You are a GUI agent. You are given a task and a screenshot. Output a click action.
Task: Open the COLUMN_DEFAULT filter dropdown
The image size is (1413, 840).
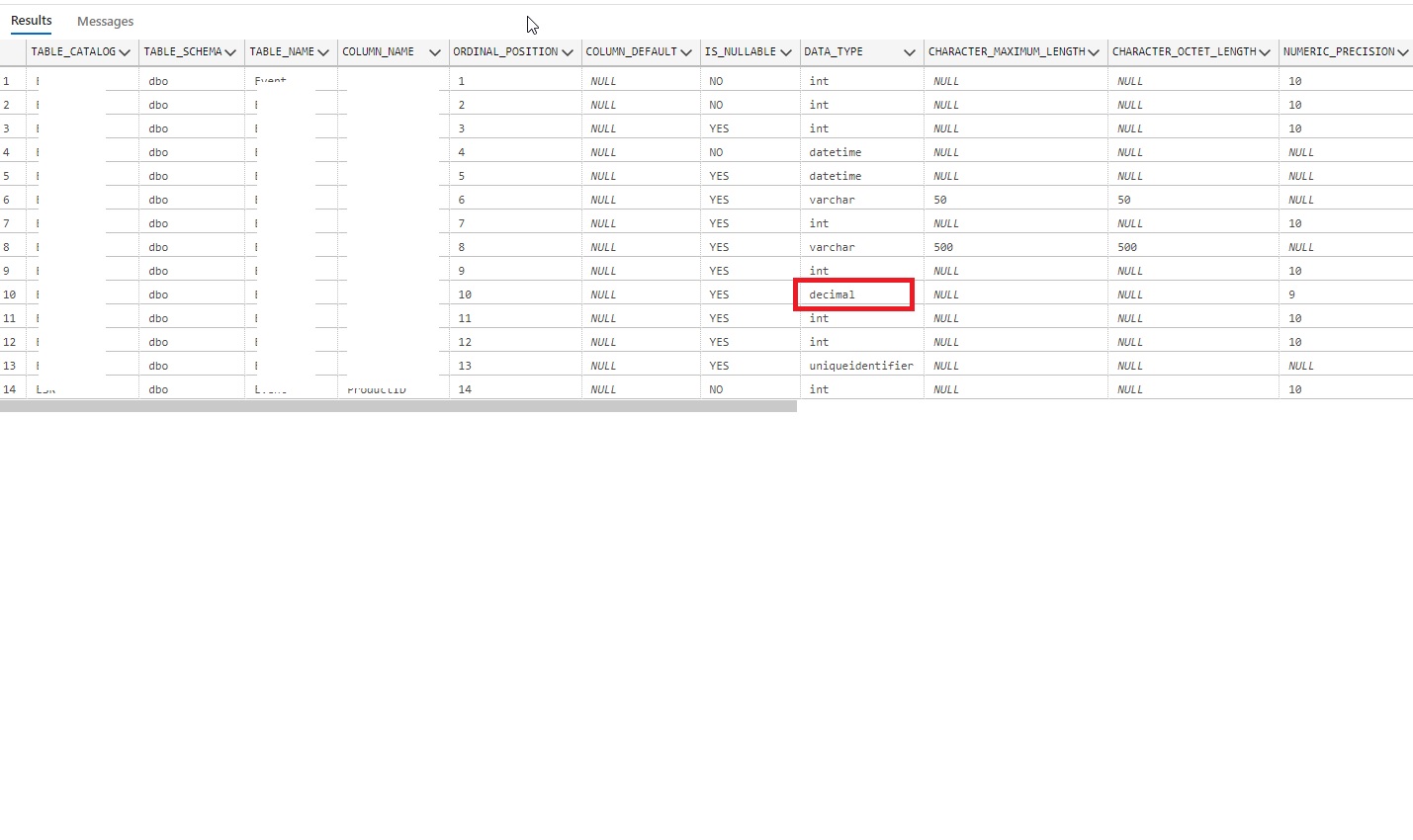pyautogui.click(x=685, y=51)
